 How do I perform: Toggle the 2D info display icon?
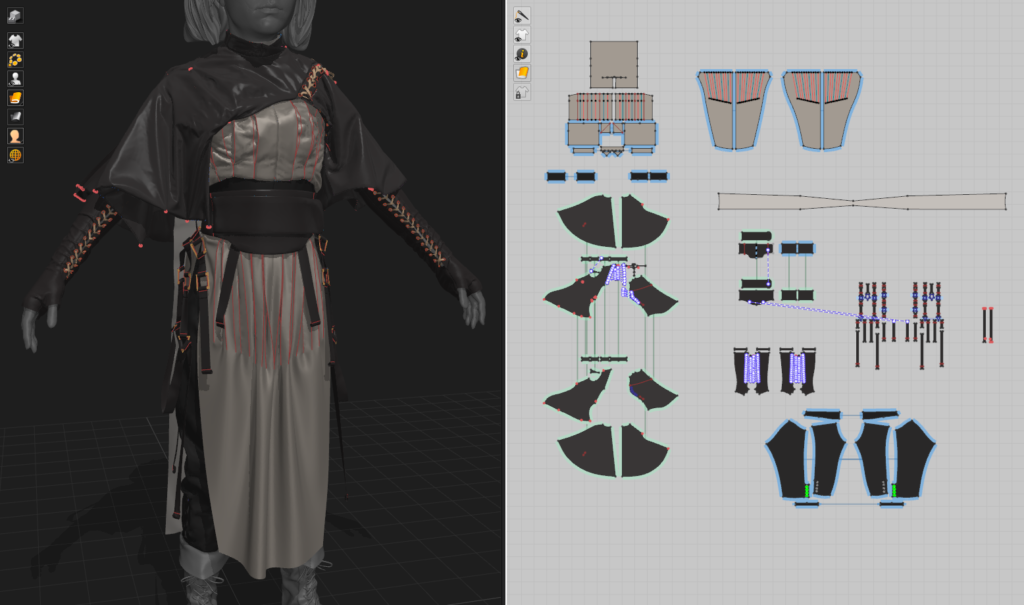[x=521, y=54]
